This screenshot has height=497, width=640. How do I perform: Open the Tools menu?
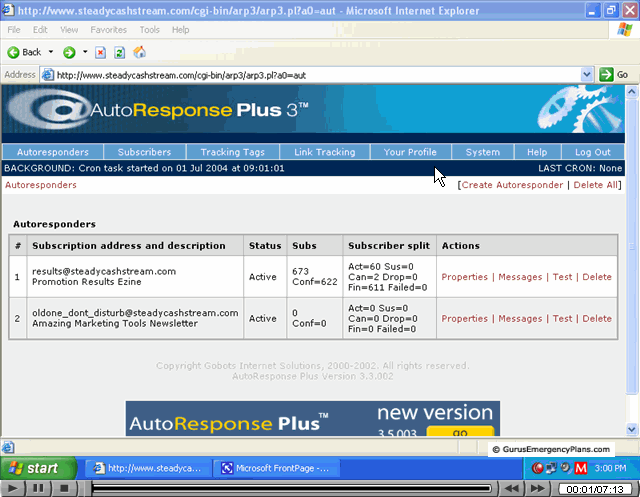pyautogui.click(x=149, y=30)
